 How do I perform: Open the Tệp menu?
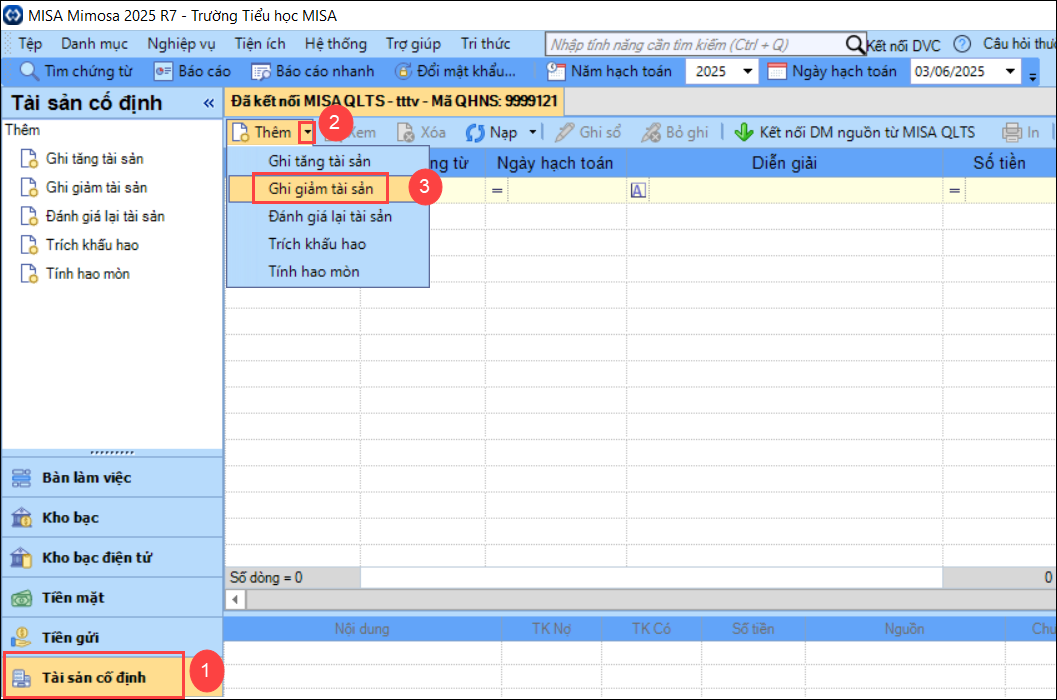coord(30,44)
